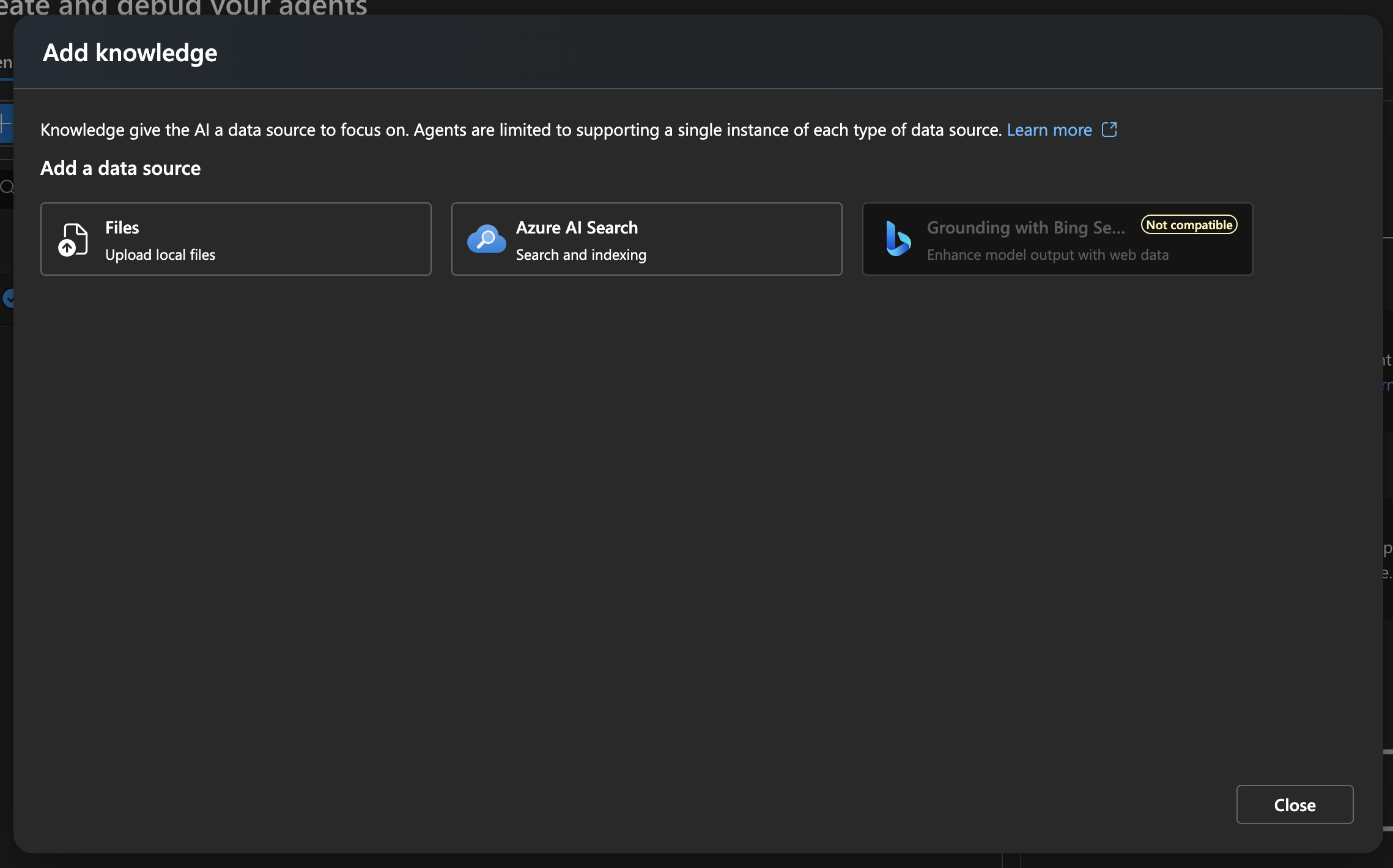Click the Bing logo icon
Viewport: 1393px width, 868px height.
pos(898,239)
